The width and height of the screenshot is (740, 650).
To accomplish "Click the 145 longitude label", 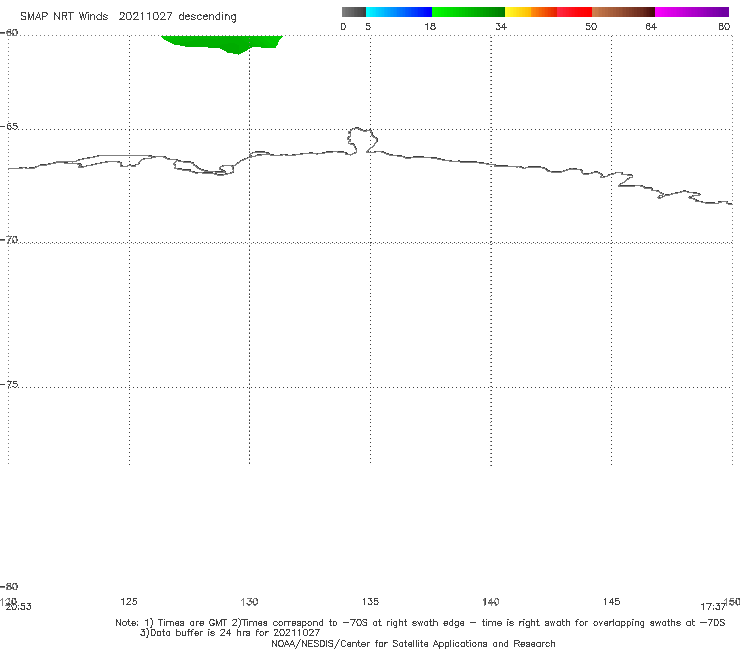I will coord(612,601).
